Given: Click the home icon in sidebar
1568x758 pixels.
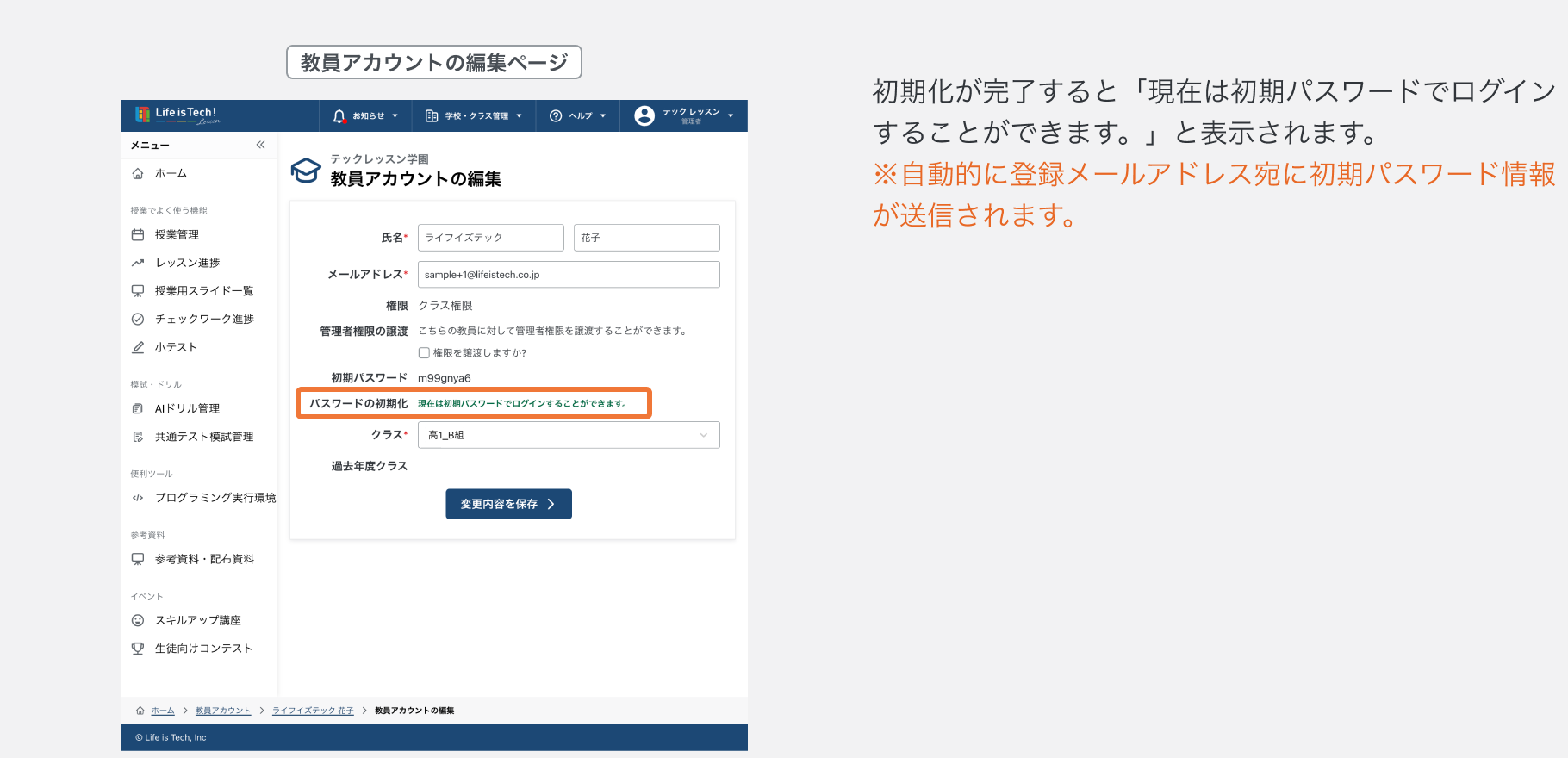Looking at the screenshot, I should point(138,173).
